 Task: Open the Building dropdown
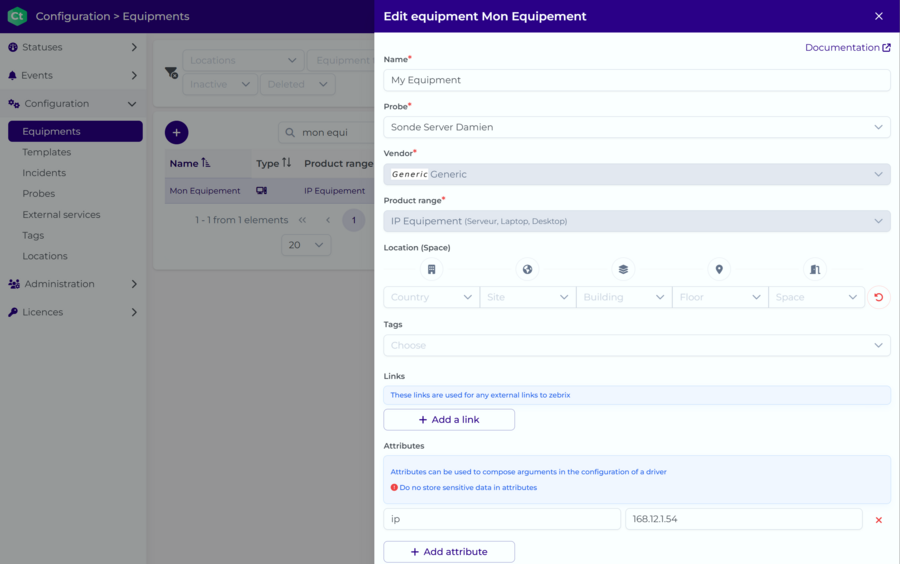(x=624, y=297)
